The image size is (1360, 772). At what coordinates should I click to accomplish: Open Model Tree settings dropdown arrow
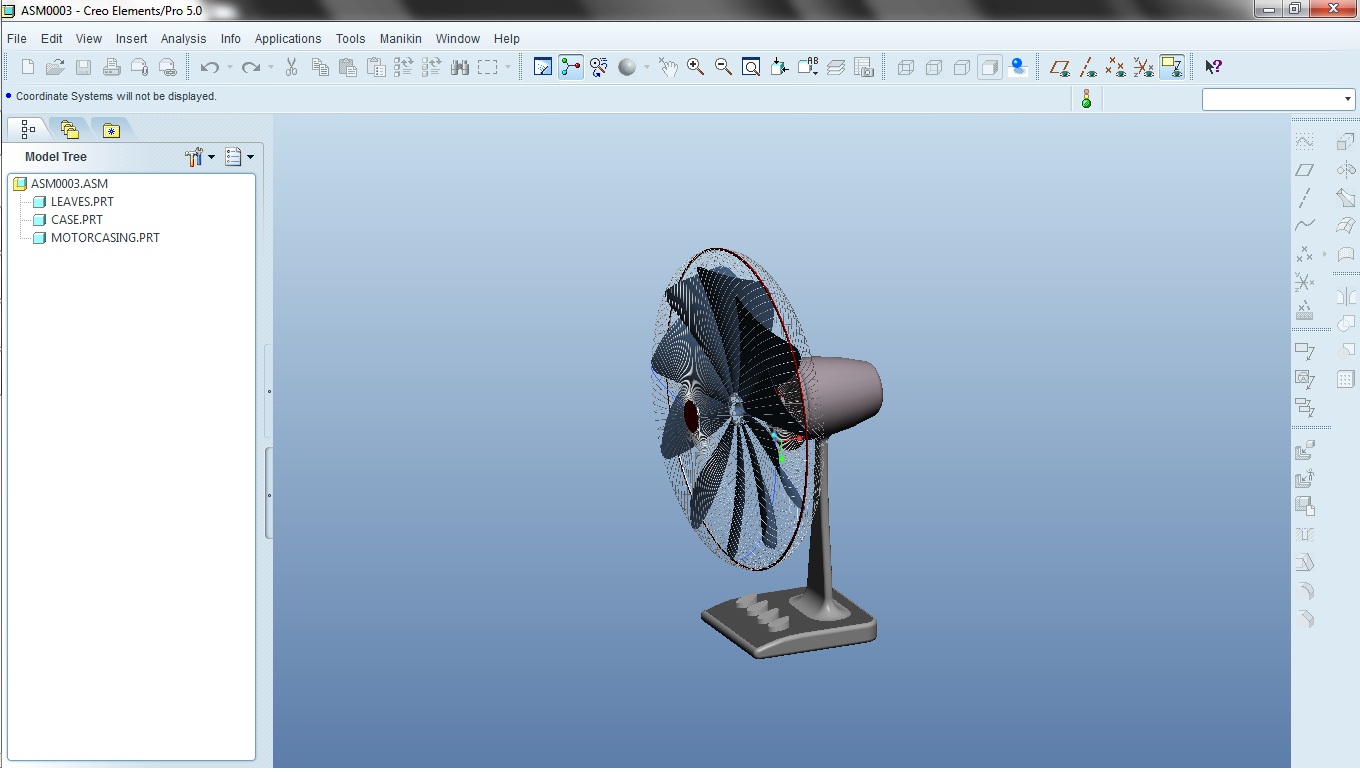point(211,157)
